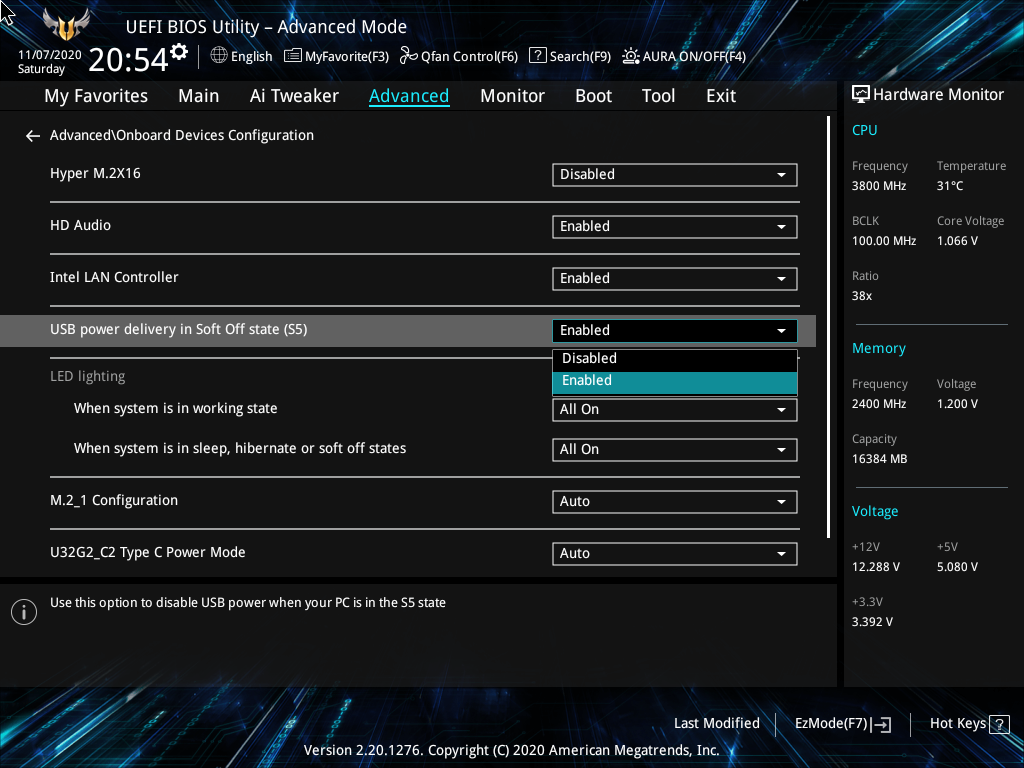
Task: Click the U32G2_C2 Type C Power Mode label
Action: (x=148, y=552)
